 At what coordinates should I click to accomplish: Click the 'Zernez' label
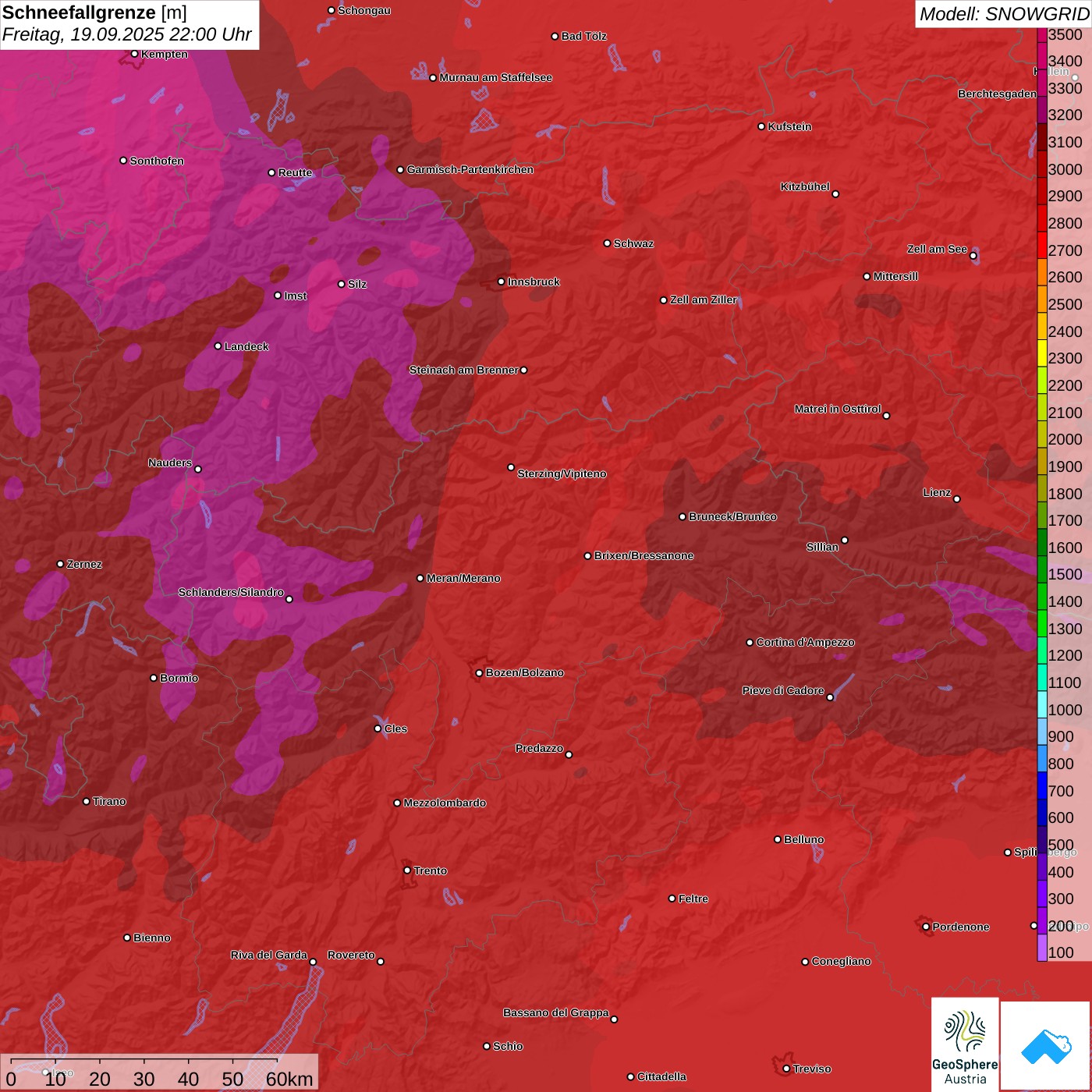(84, 564)
